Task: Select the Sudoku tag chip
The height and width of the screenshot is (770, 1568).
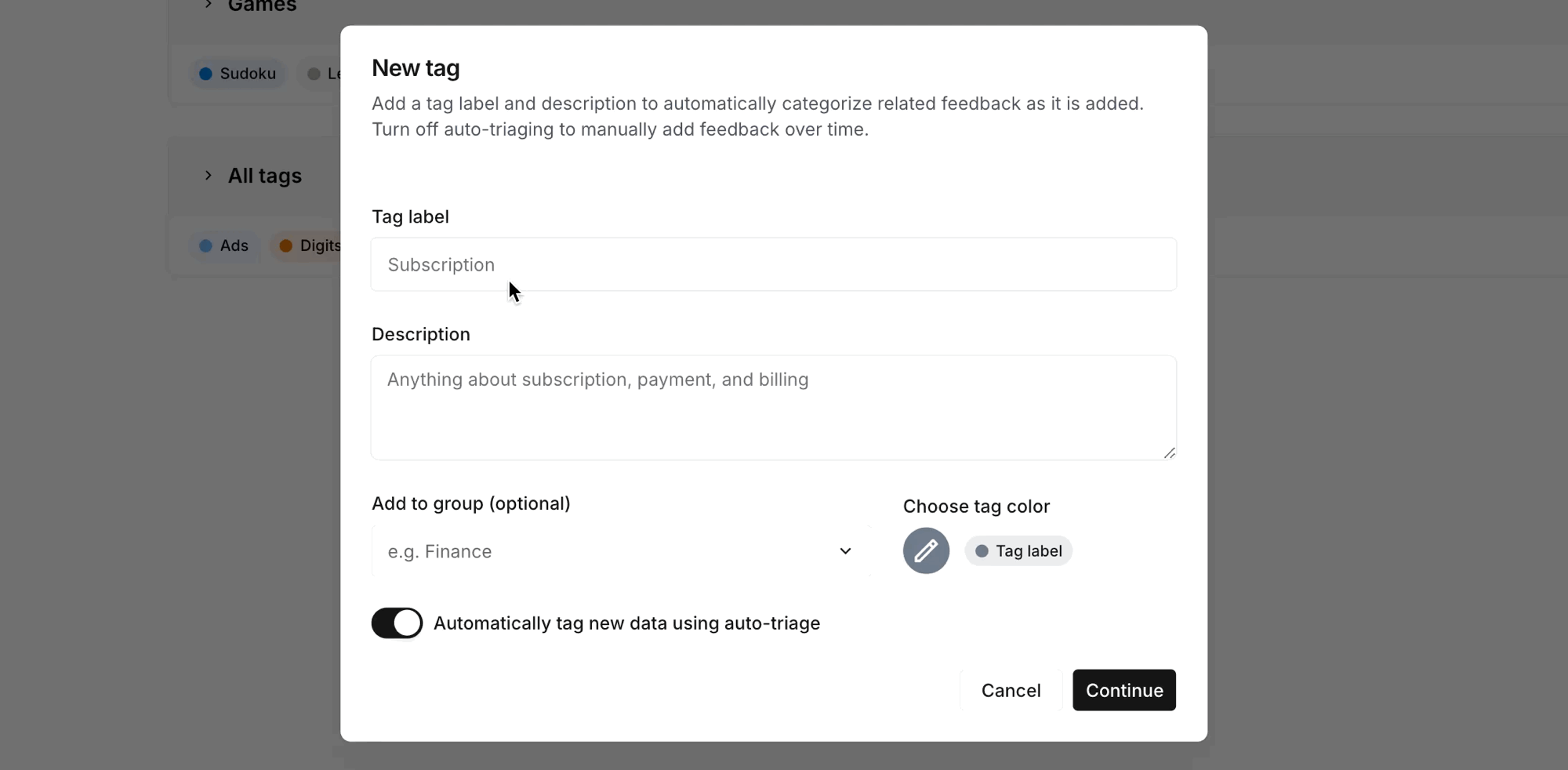Action: pyautogui.click(x=236, y=73)
